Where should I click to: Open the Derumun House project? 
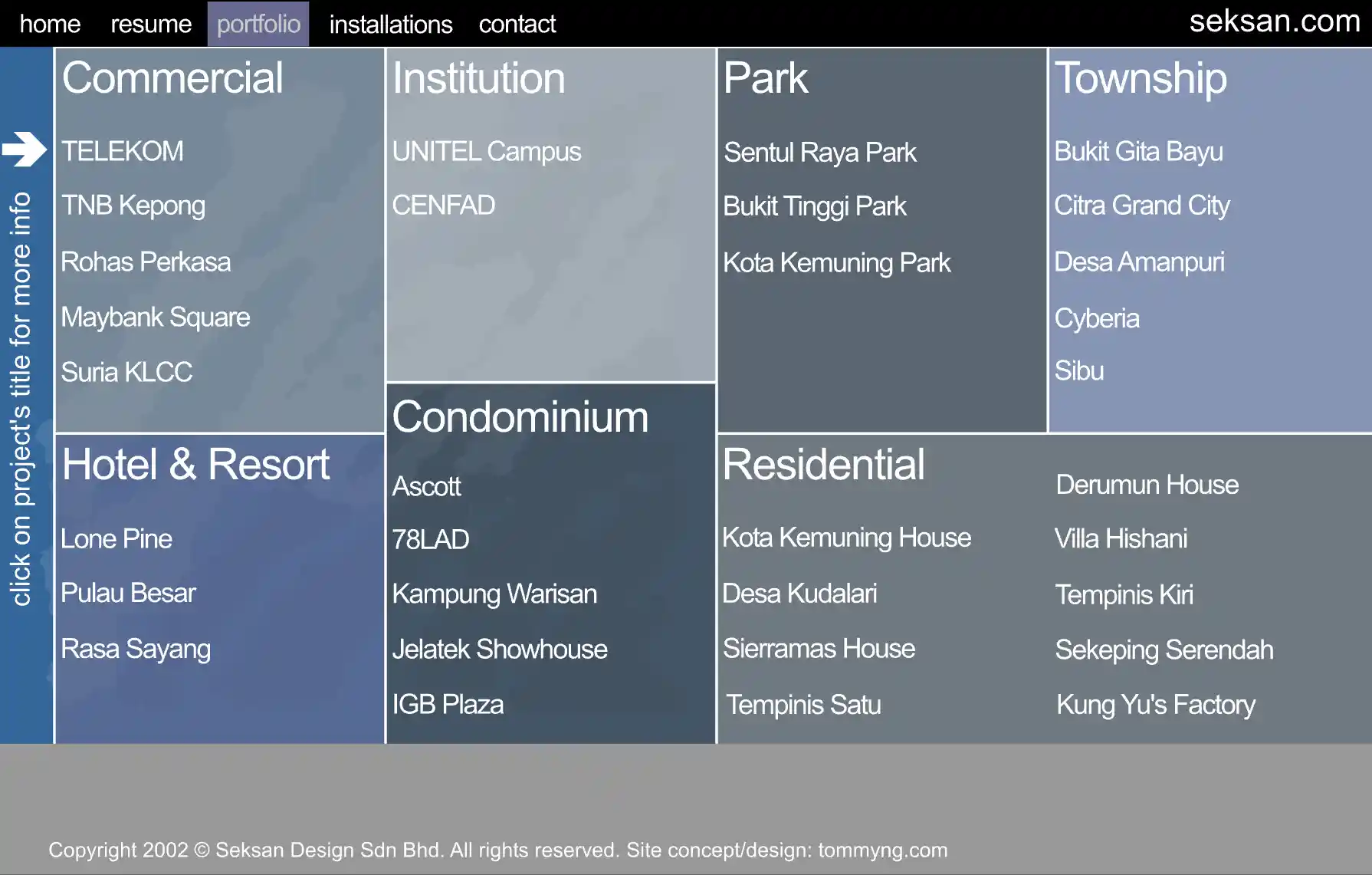coord(1147,485)
